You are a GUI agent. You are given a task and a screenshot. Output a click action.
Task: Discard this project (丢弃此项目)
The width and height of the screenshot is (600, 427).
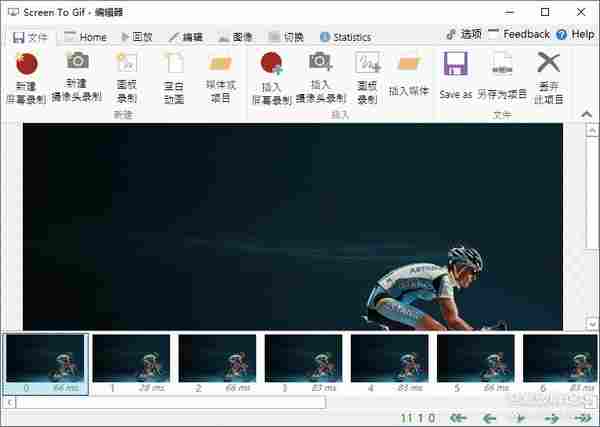point(549,78)
